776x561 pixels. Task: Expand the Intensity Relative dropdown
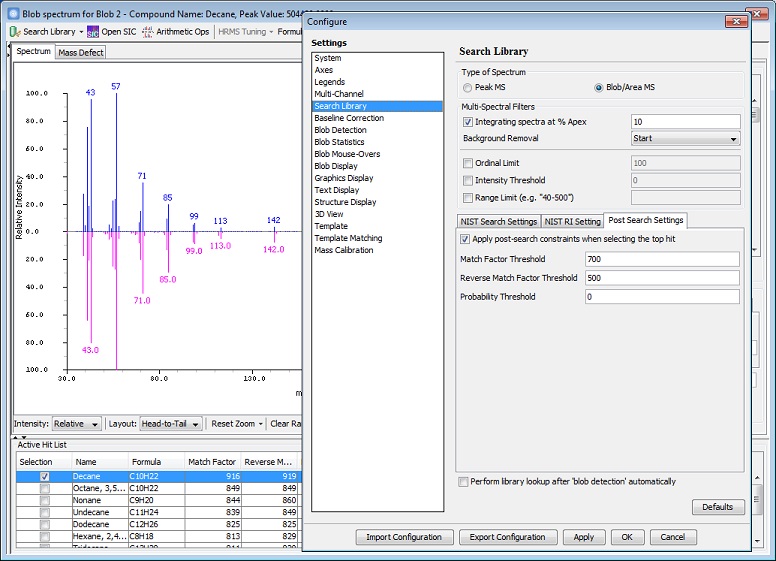click(x=77, y=424)
